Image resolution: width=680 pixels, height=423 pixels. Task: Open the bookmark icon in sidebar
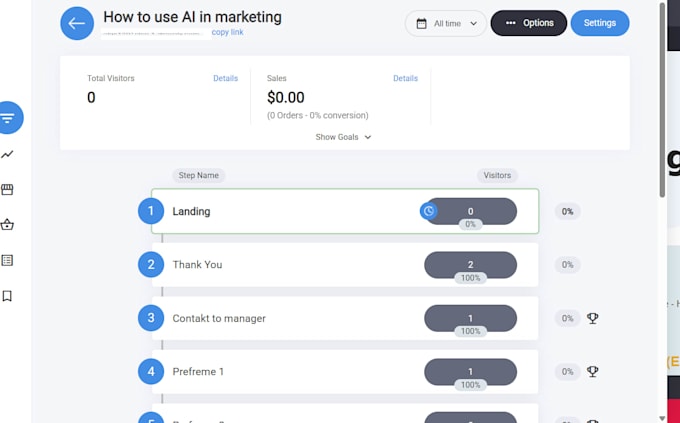click(7, 296)
